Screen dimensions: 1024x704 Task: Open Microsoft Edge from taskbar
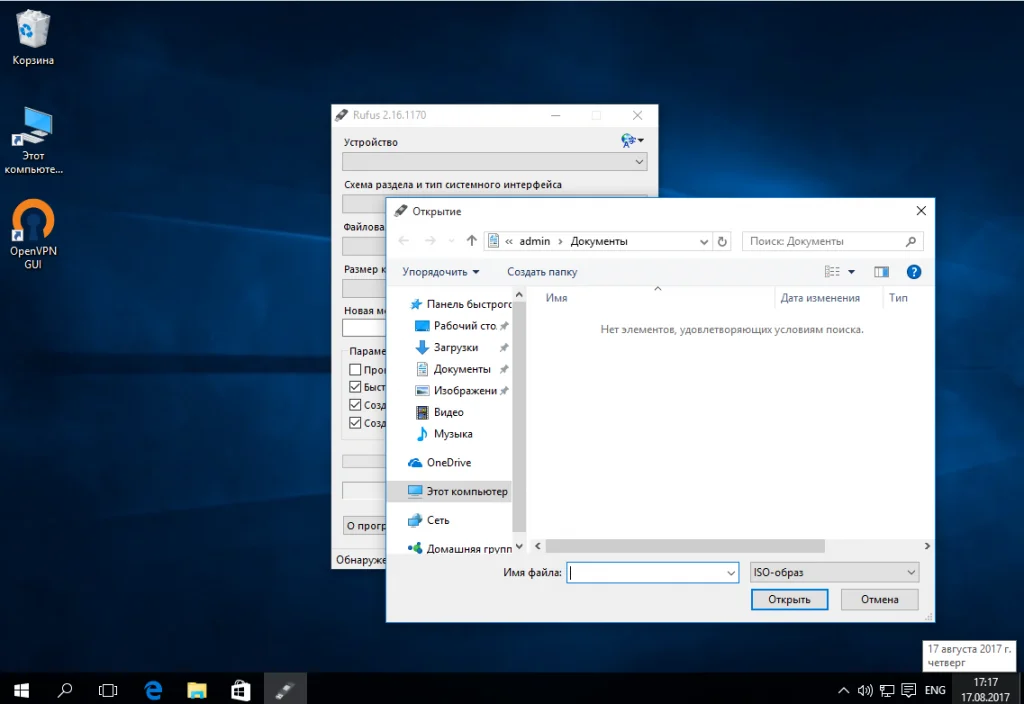click(153, 689)
